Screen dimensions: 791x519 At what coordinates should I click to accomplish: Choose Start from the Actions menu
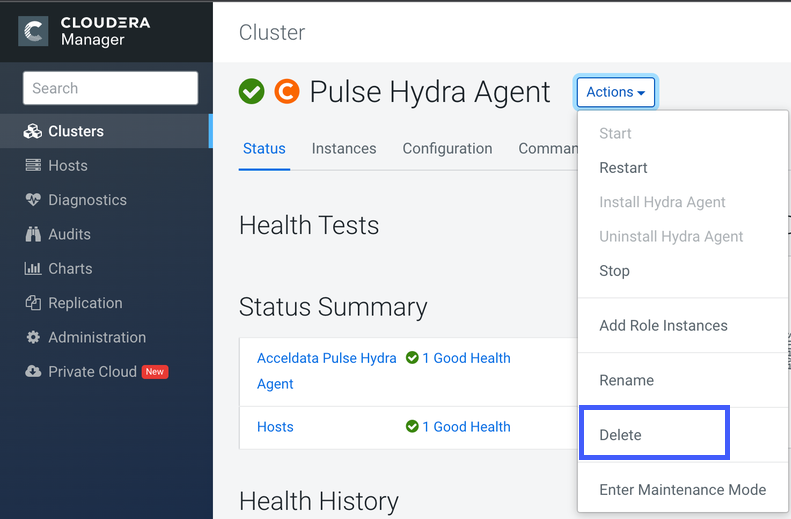point(683,133)
